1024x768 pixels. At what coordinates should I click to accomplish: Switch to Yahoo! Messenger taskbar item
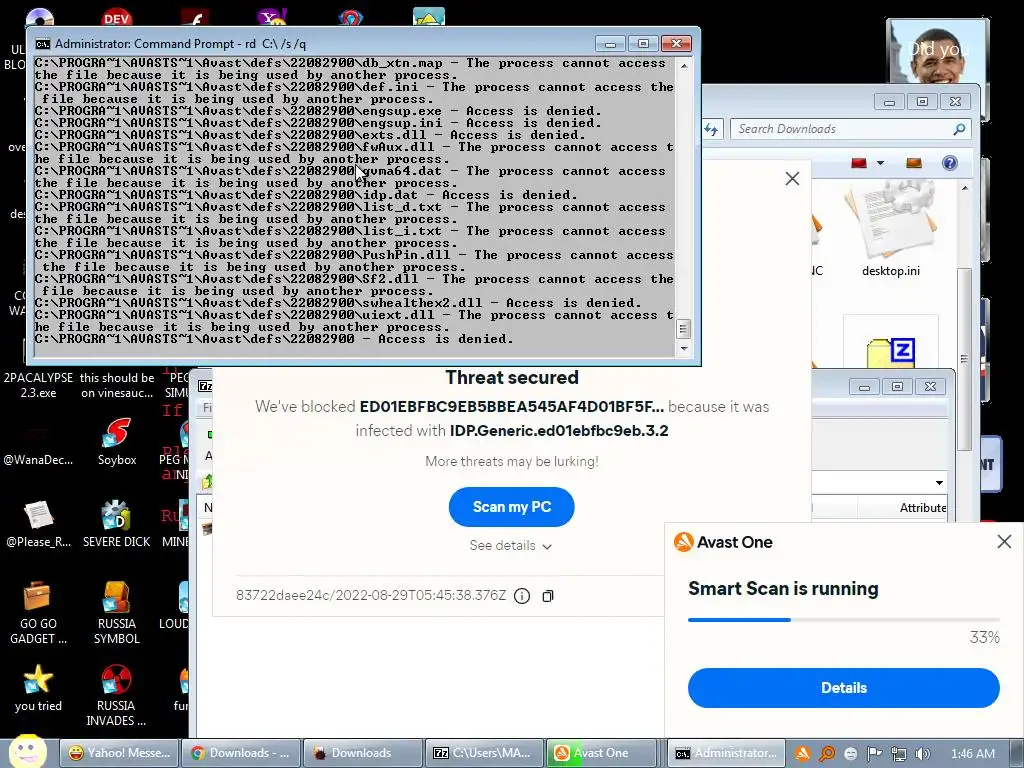pyautogui.click(x=119, y=753)
